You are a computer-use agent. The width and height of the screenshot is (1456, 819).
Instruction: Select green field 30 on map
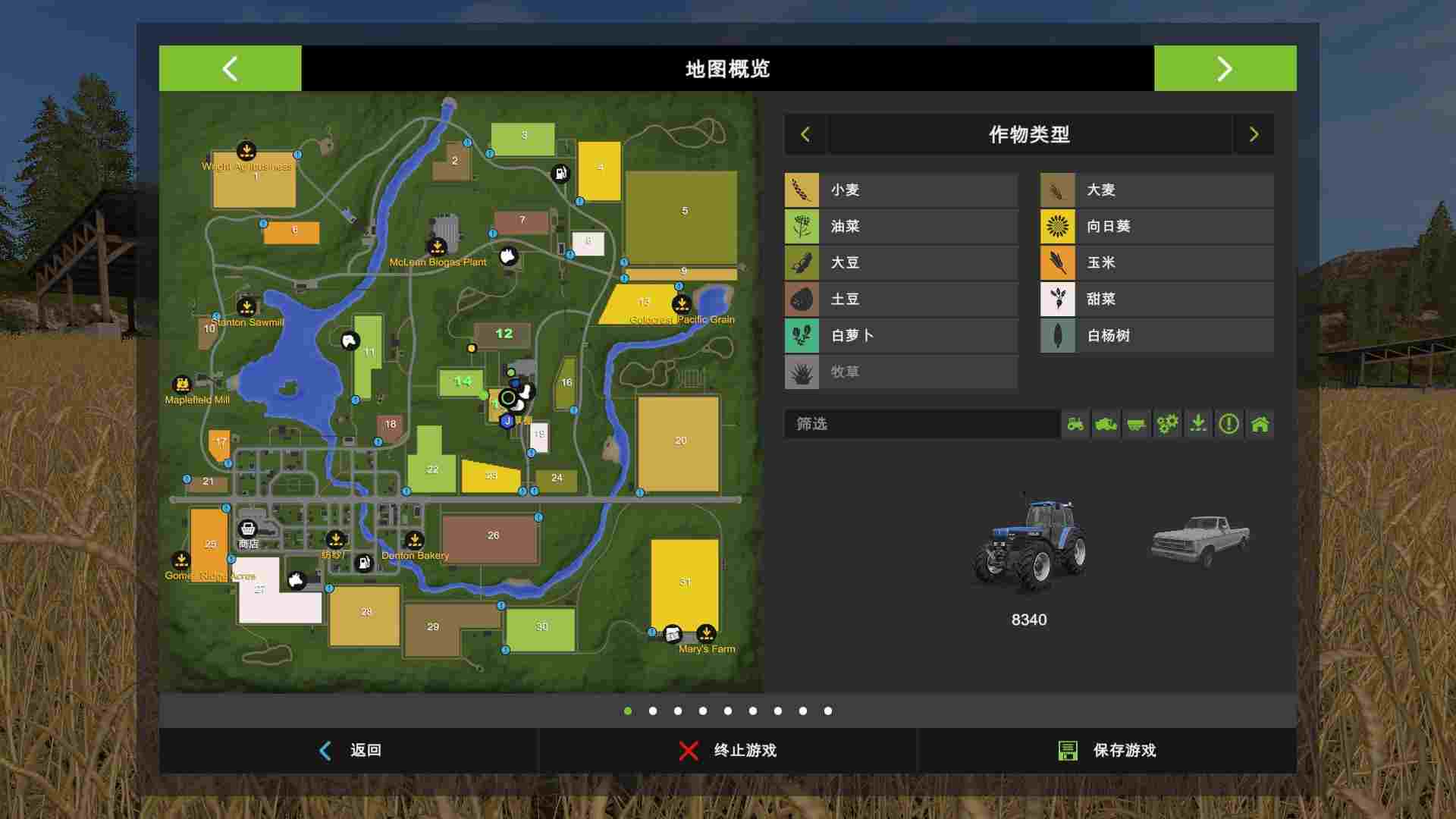coord(541,629)
